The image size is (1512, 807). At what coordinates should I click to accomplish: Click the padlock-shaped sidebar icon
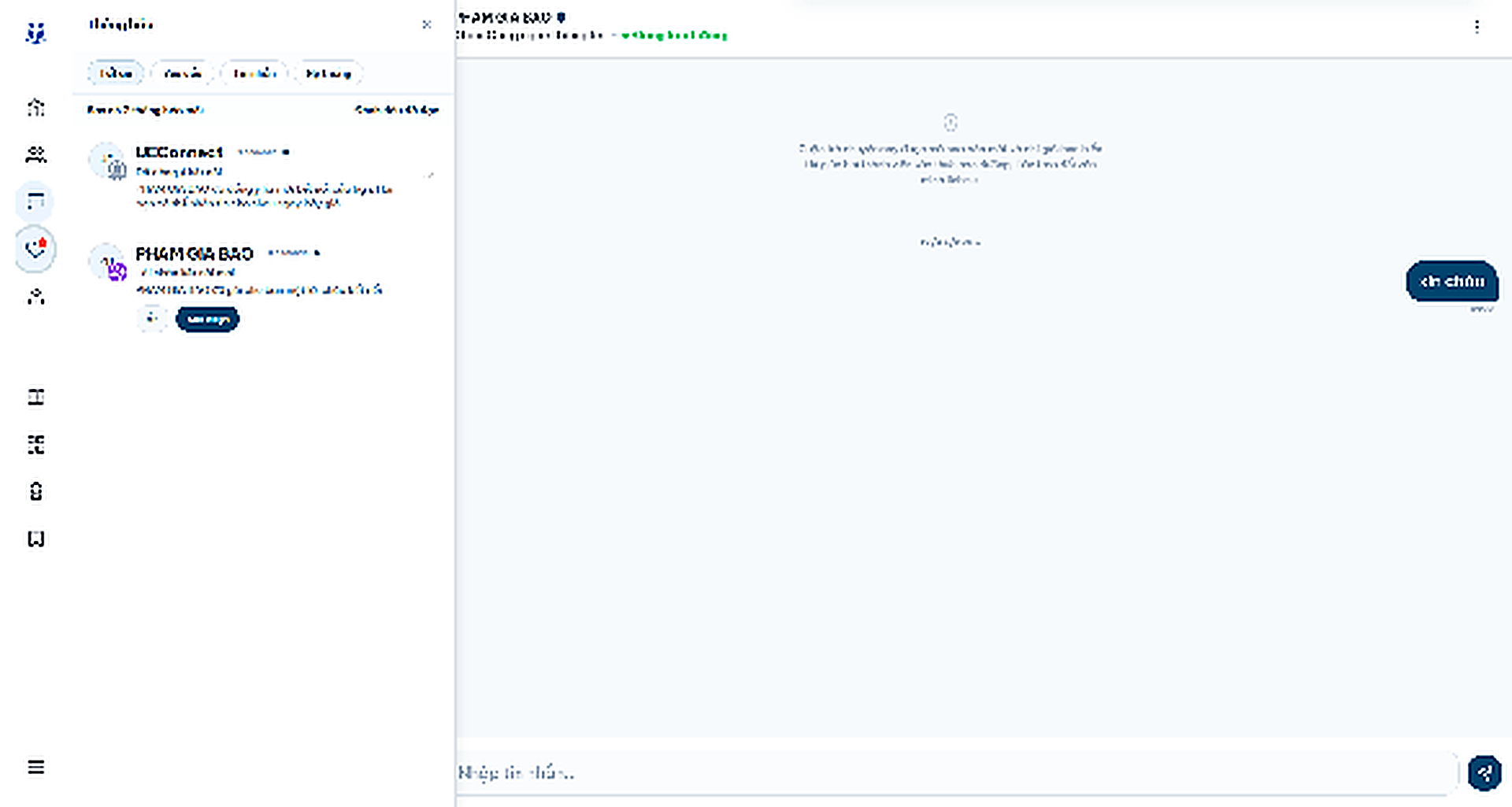[35, 491]
